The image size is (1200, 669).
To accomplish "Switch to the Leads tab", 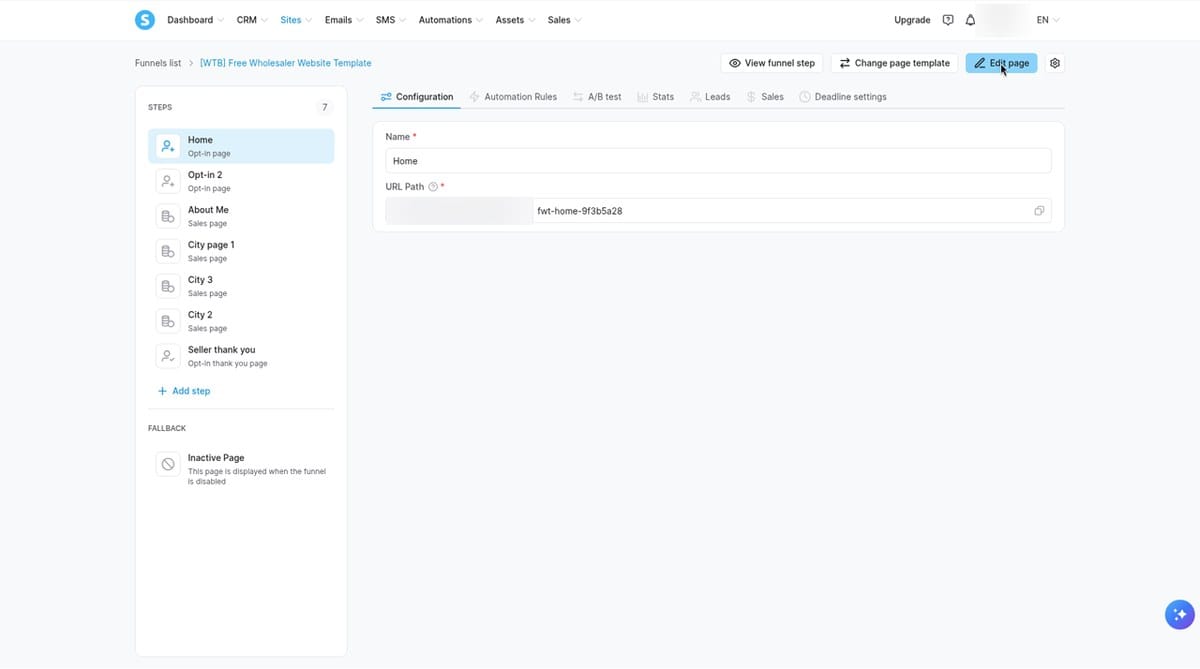I will (x=710, y=97).
